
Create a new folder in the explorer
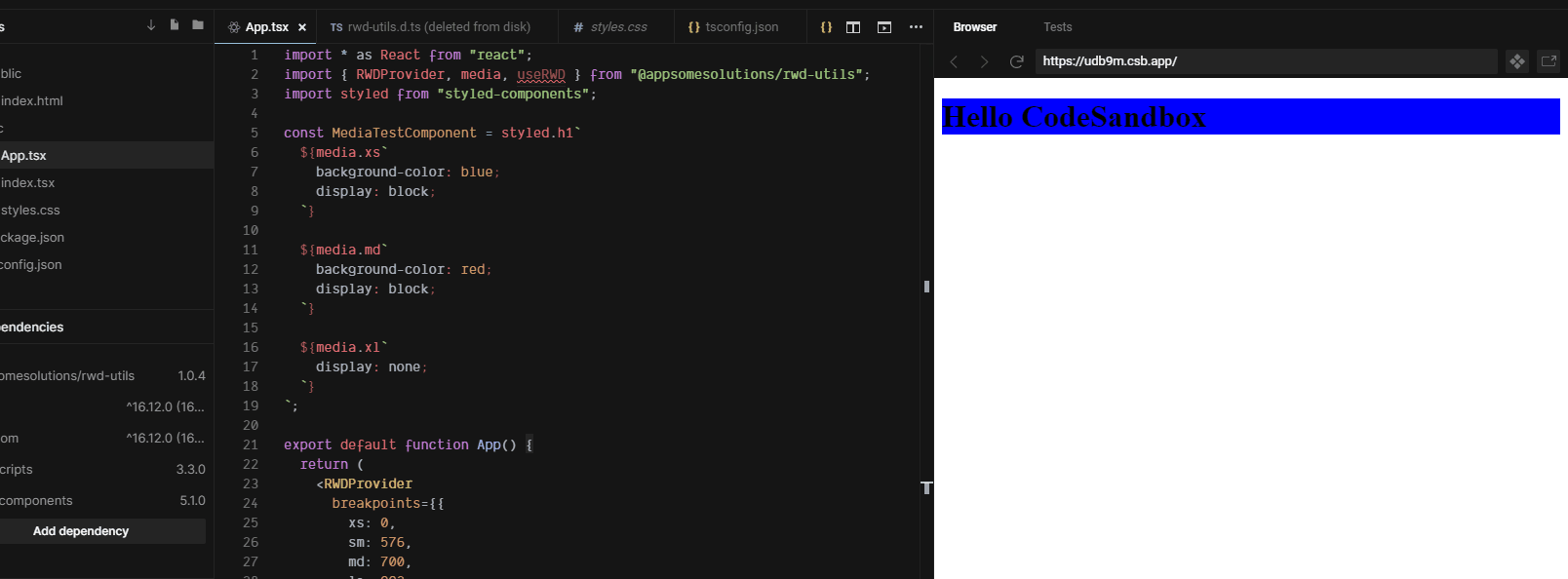tap(198, 25)
